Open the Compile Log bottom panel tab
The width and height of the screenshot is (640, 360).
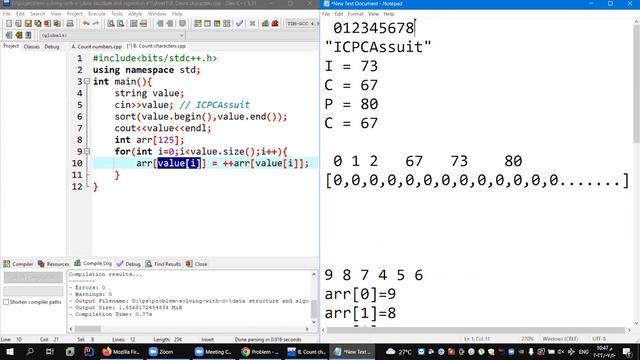pyautogui.click(x=93, y=263)
